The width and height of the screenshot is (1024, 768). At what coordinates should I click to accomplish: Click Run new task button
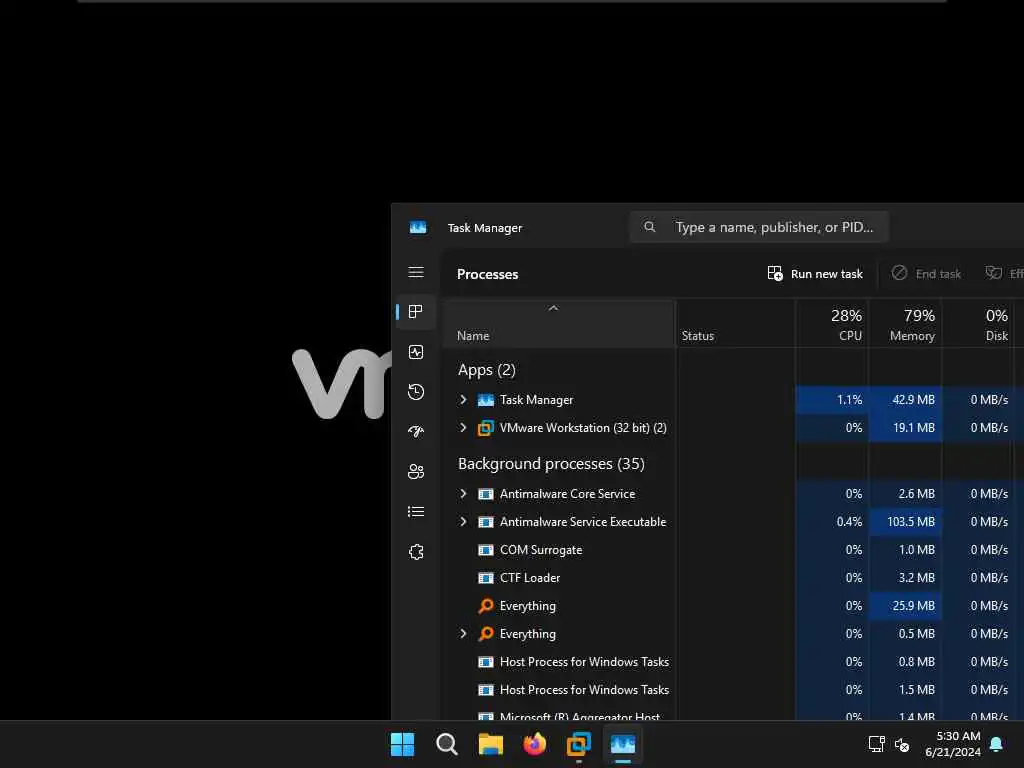pos(815,274)
